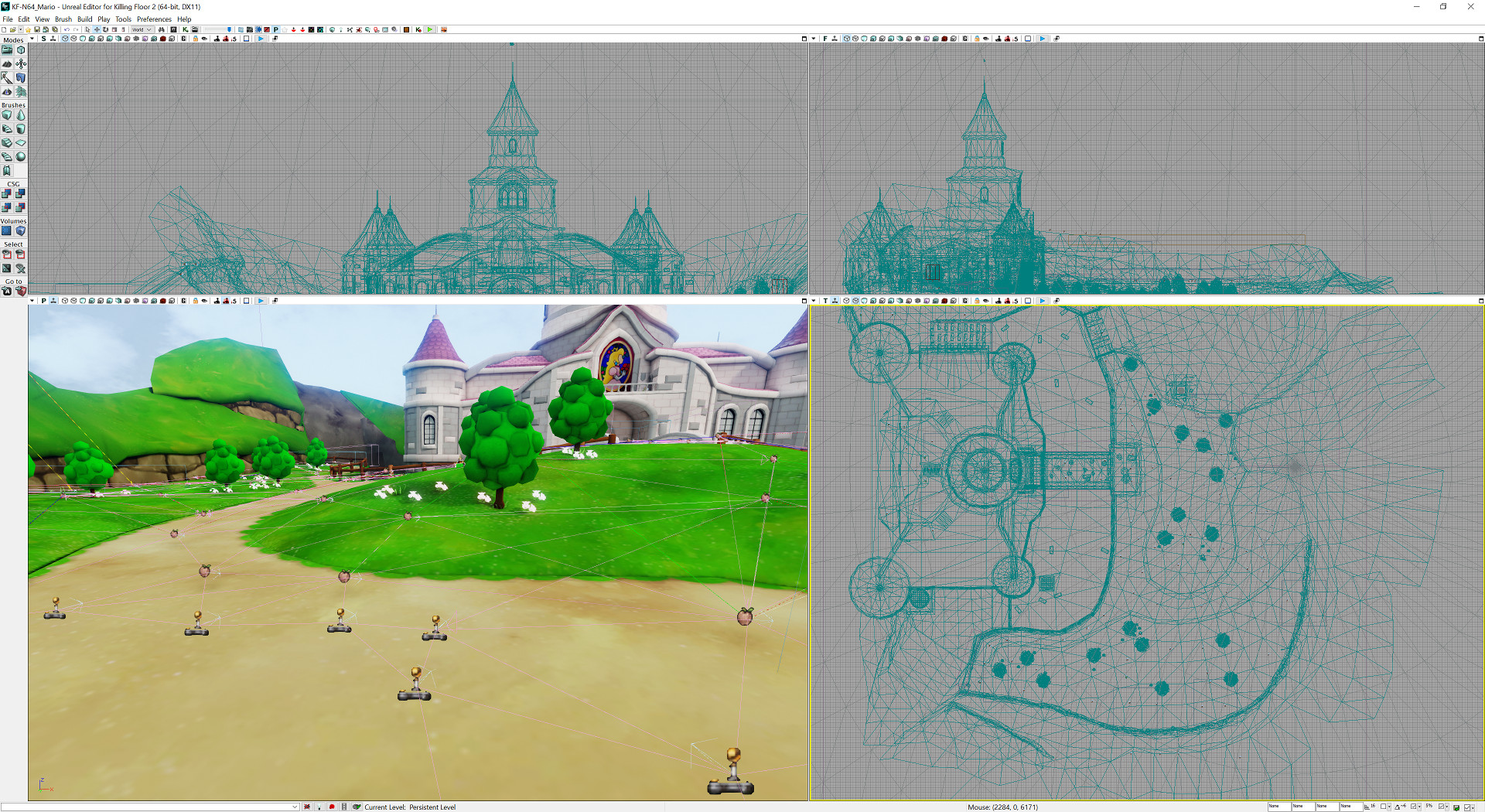
Task: Expand recent files dropdown arrow
Action: point(21,29)
